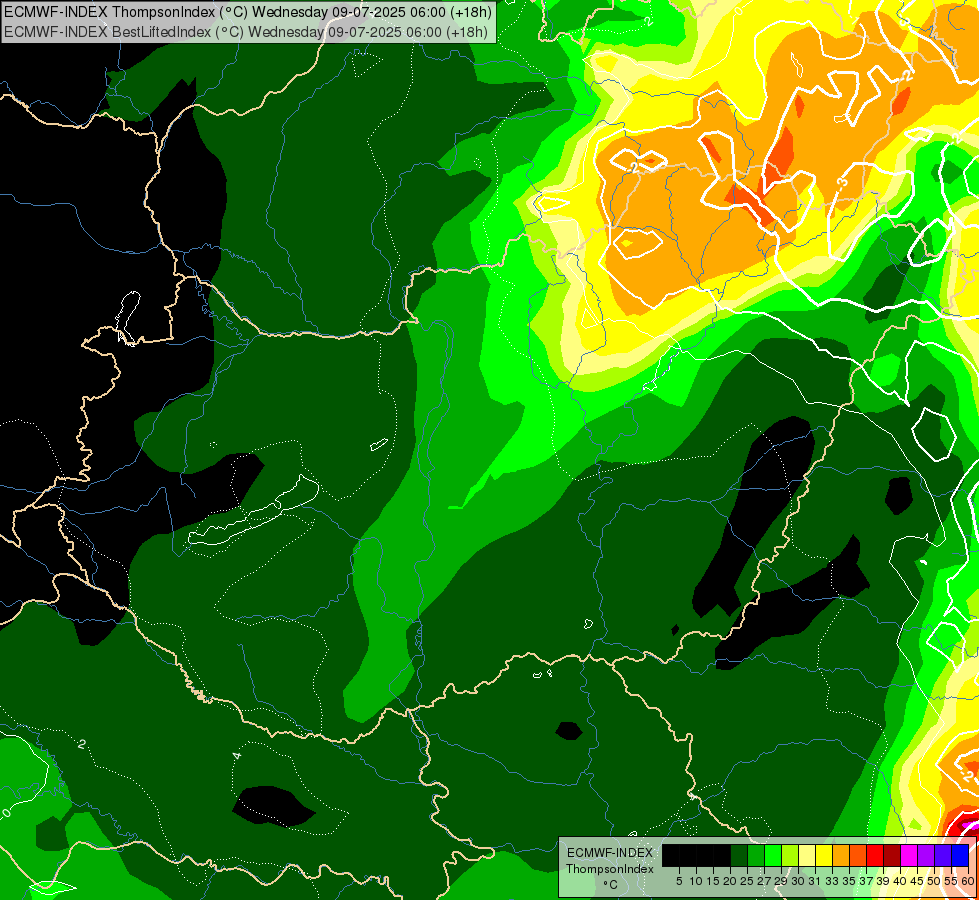Viewport: 979px width, 900px height.
Task: Click the 'ThompsonIndex' label in the legend
Action: point(610,869)
